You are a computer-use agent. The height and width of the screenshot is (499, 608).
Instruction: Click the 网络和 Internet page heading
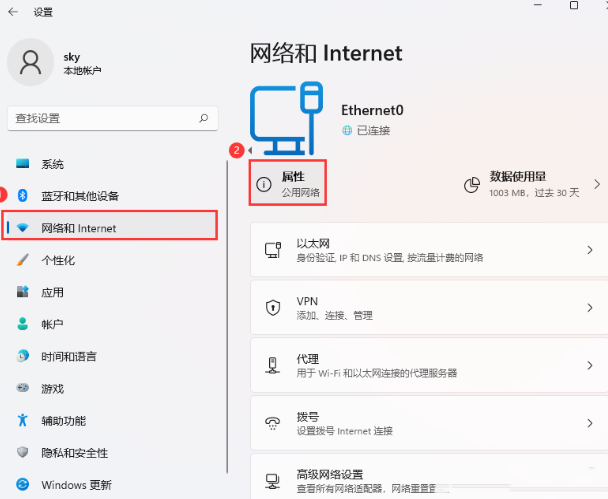click(326, 53)
